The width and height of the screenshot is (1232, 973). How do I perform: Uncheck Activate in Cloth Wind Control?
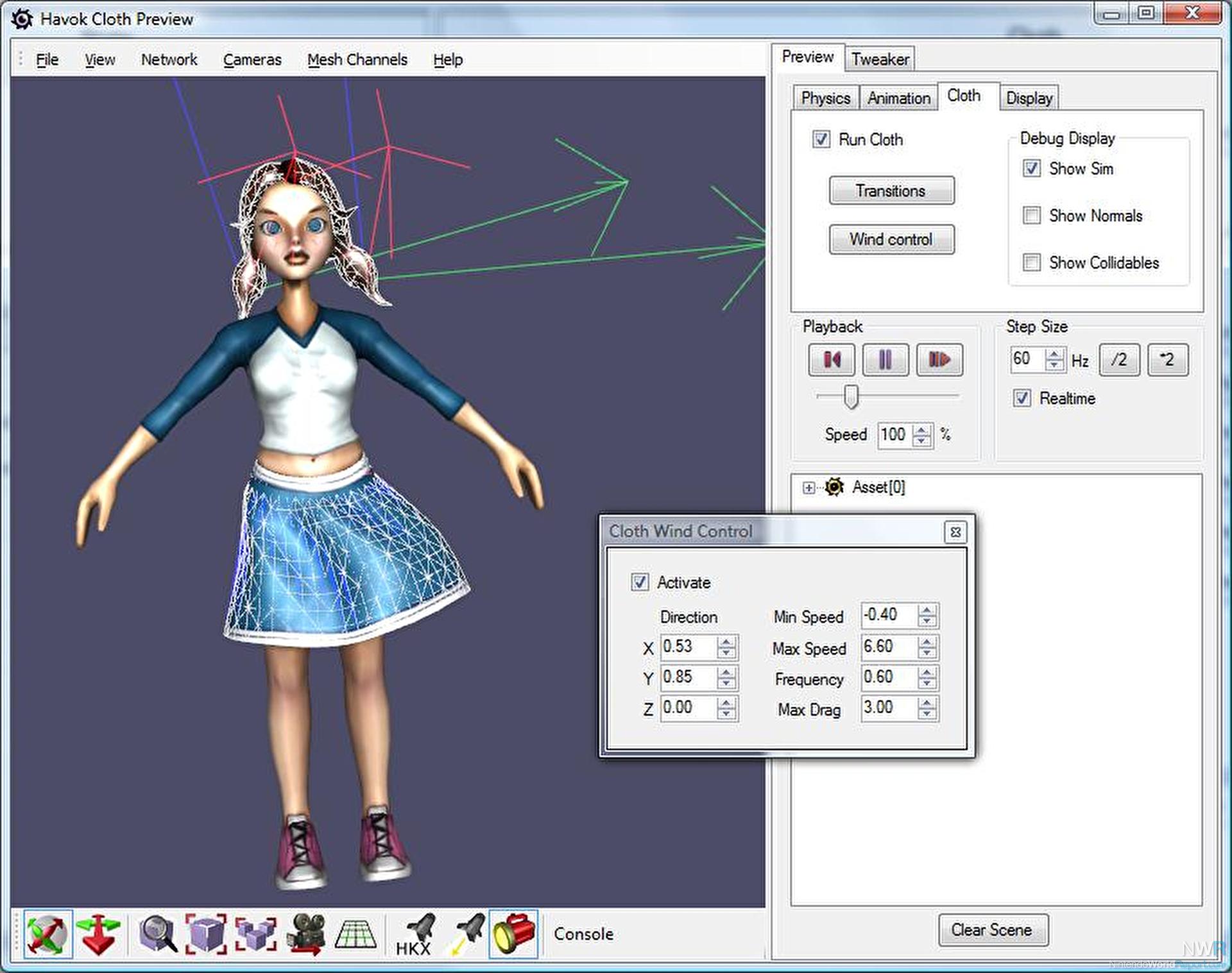click(x=639, y=582)
